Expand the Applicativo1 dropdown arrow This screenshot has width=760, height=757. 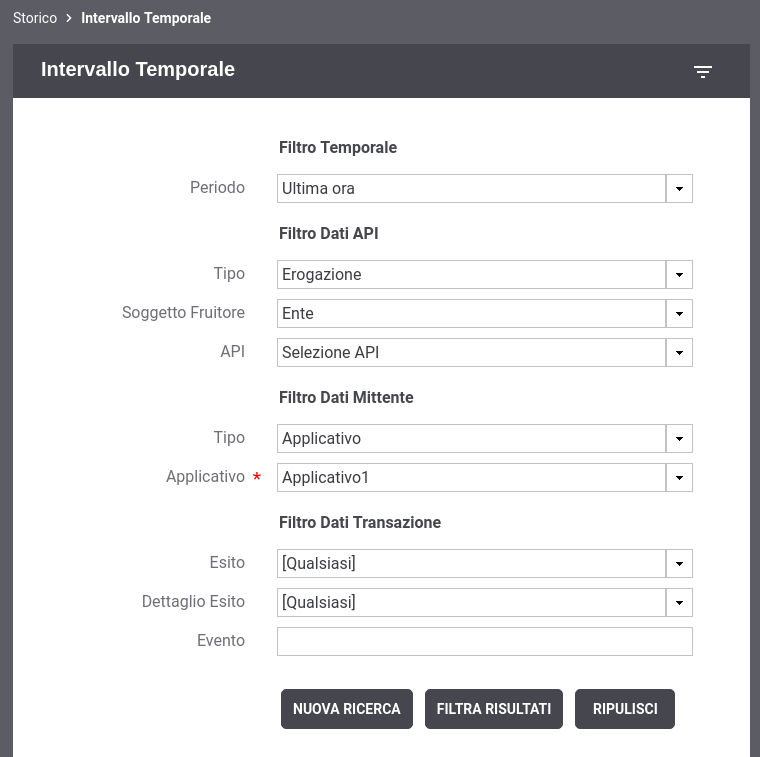[x=680, y=477]
